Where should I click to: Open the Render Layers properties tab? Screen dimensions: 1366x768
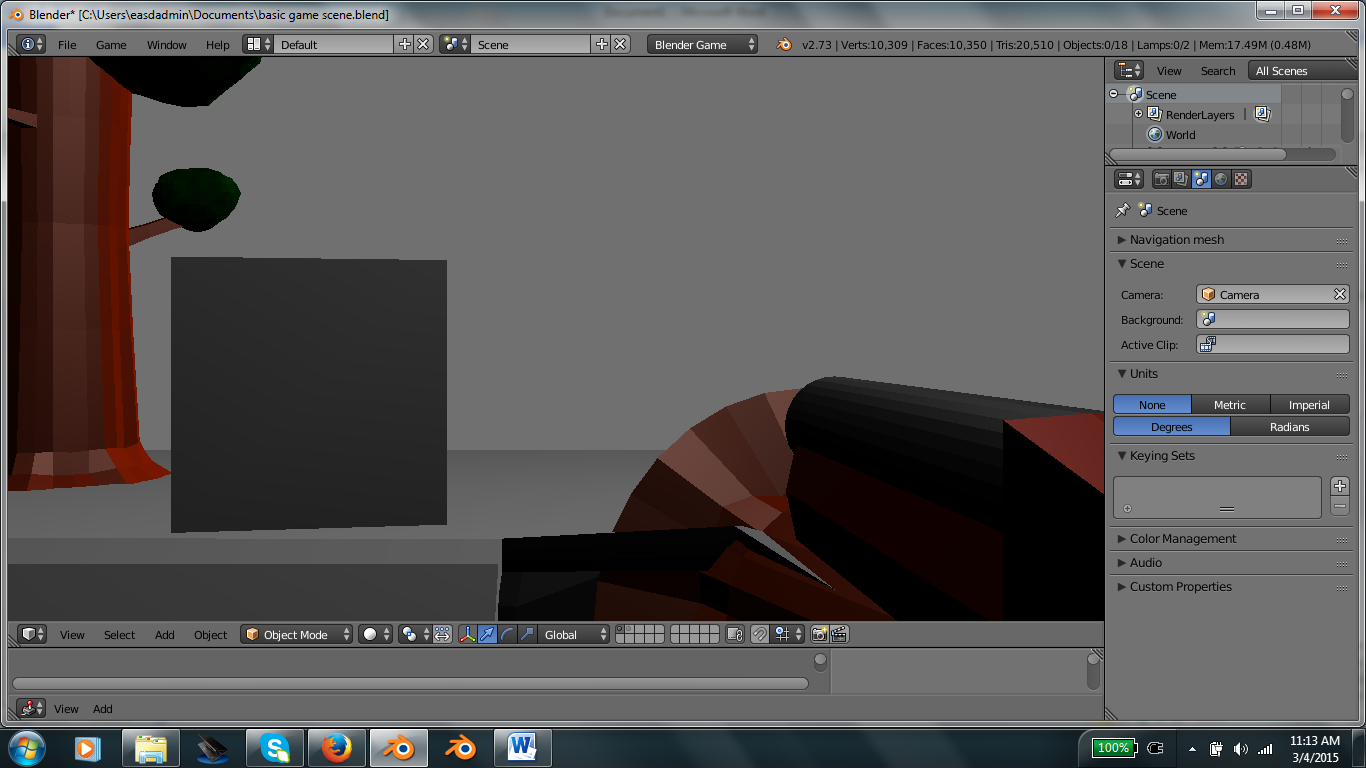pos(1181,179)
